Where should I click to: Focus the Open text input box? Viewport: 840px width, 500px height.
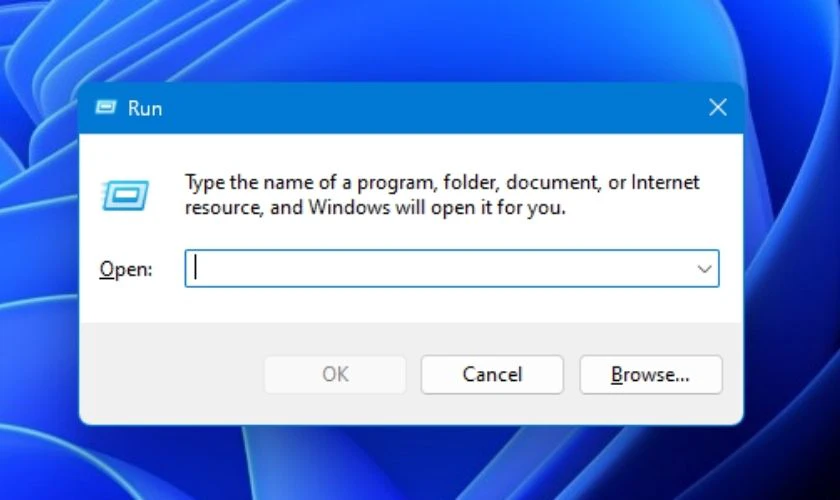click(x=440, y=269)
